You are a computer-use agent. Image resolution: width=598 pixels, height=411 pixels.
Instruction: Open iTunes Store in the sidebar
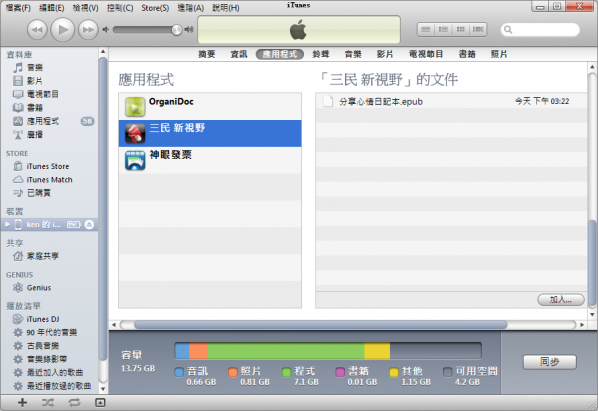(49, 166)
